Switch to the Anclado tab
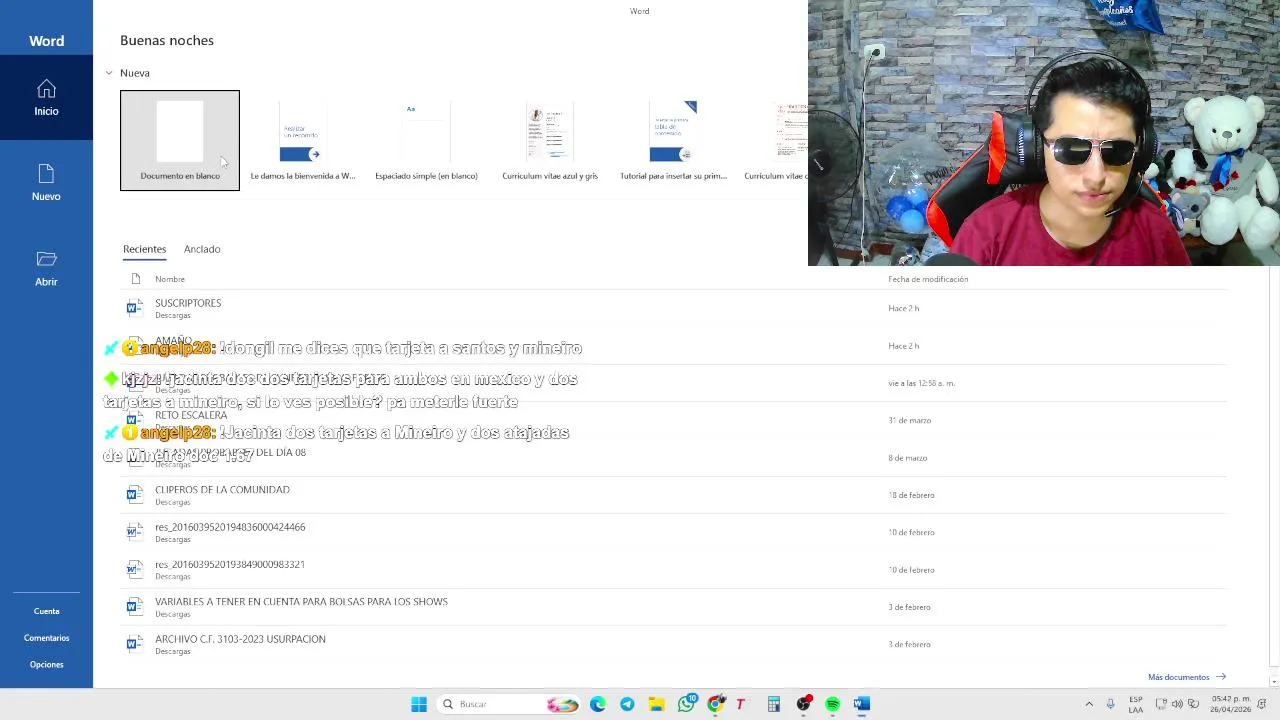This screenshot has height=720, width=1280. 202,249
